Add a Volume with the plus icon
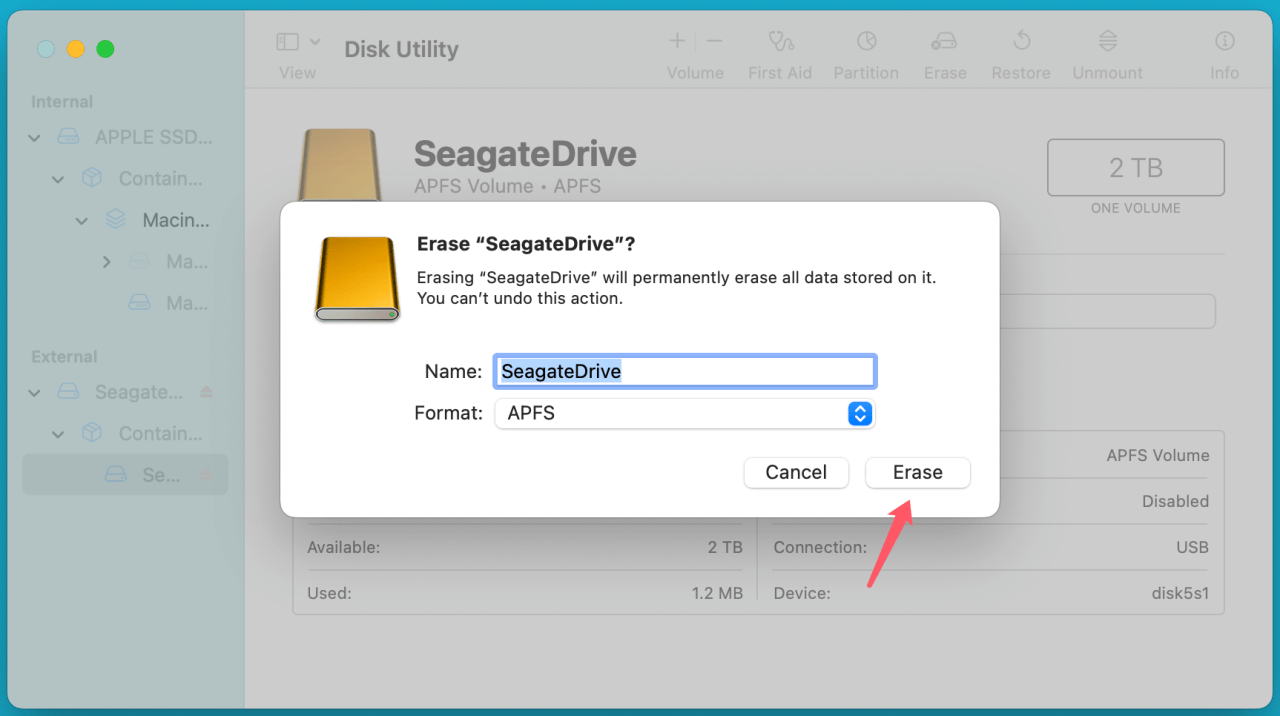Image resolution: width=1280 pixels, height=716 pixels. (x=676, y=41)
